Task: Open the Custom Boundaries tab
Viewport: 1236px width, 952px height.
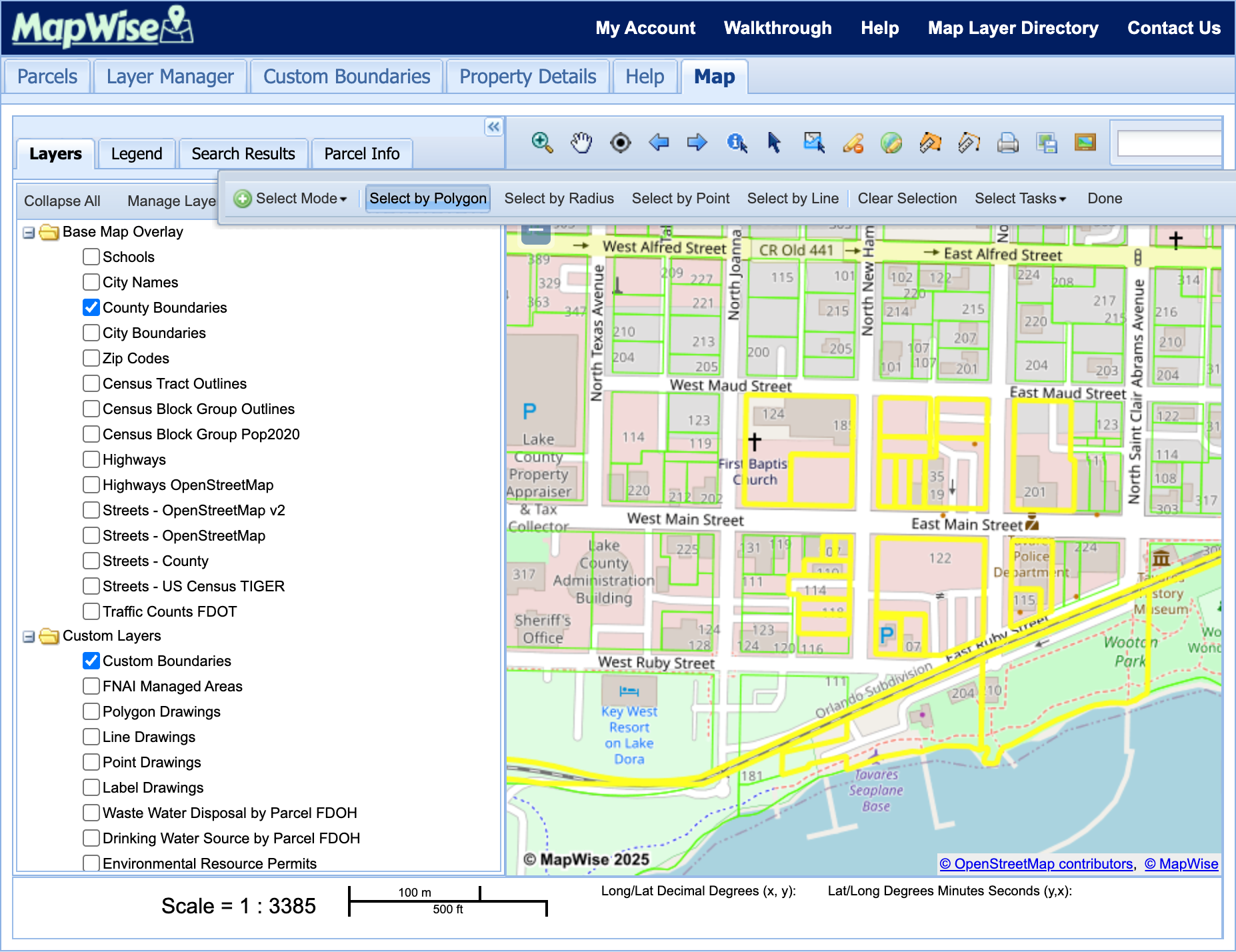Action: click(347, 77)
